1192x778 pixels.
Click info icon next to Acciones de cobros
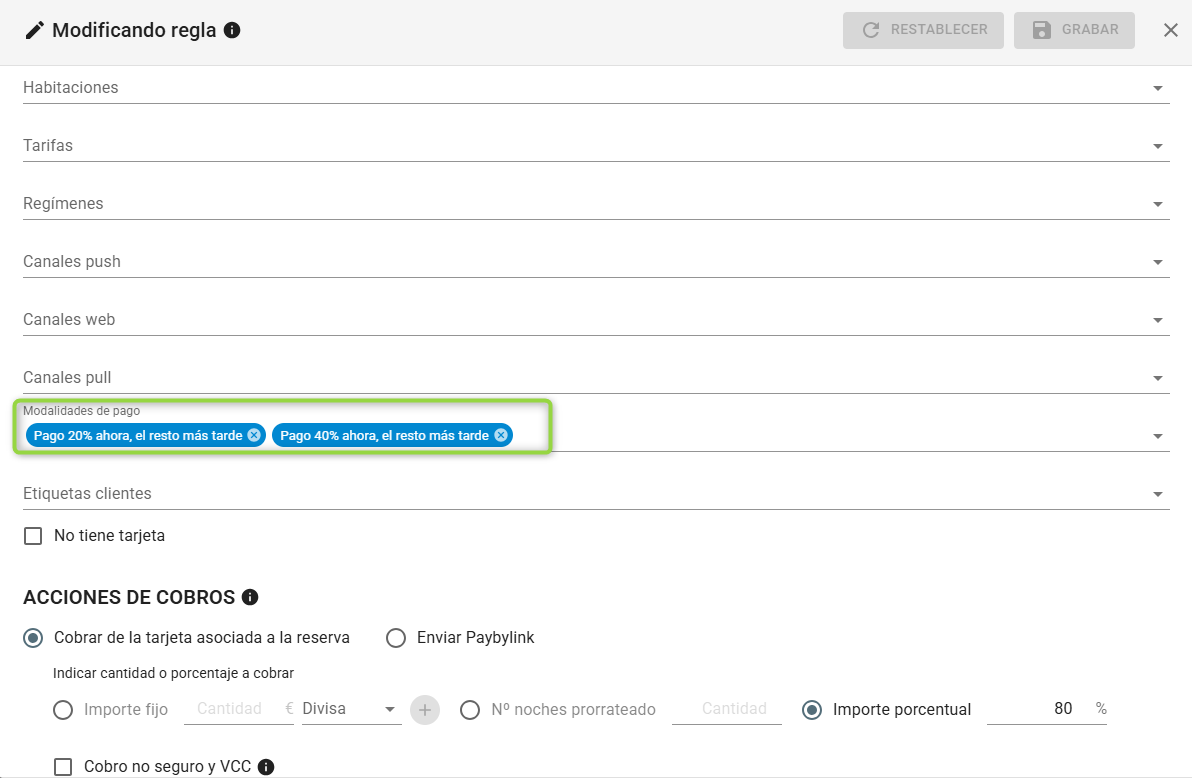click(x=250, y=597)
